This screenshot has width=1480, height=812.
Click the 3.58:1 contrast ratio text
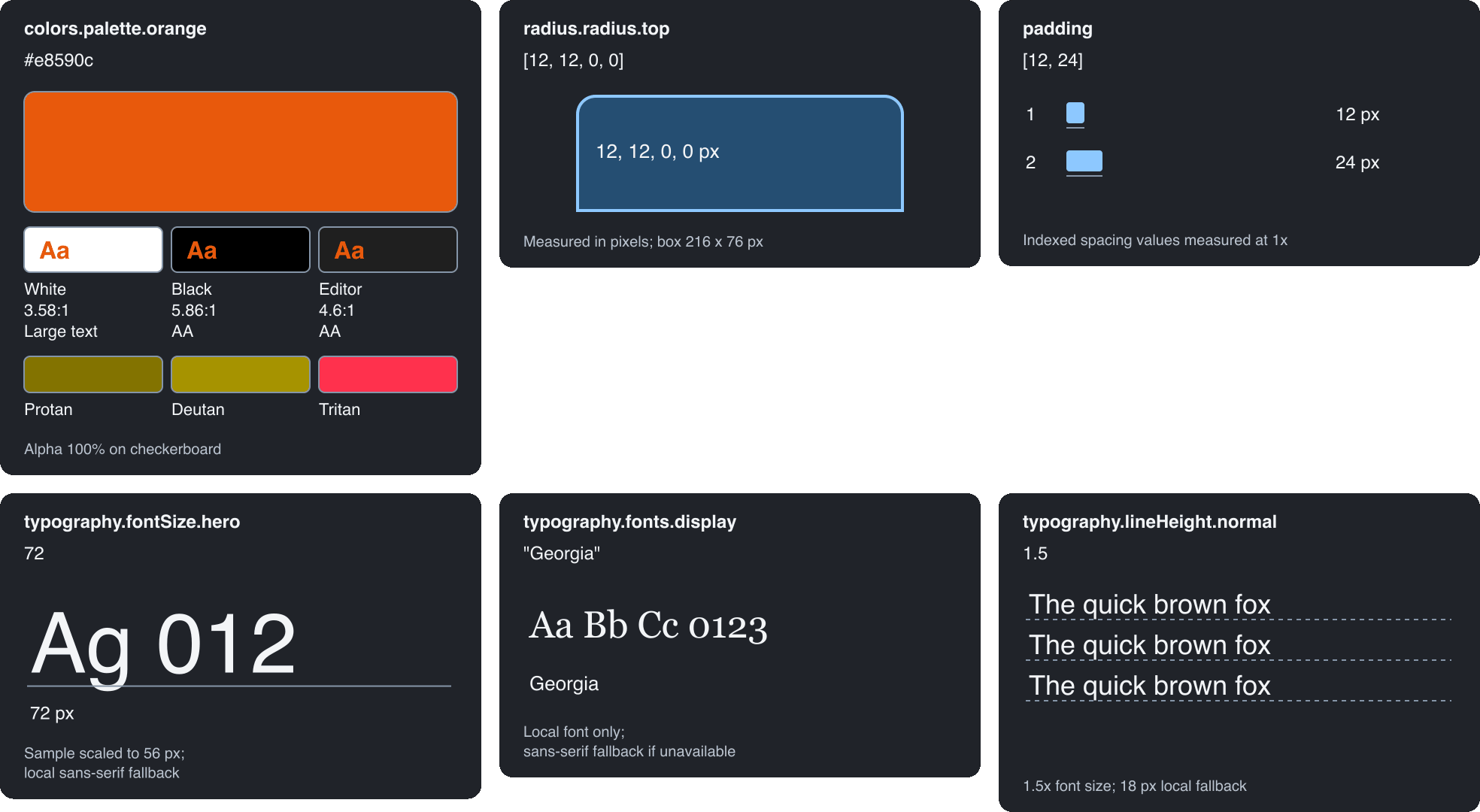pos(47,311)
